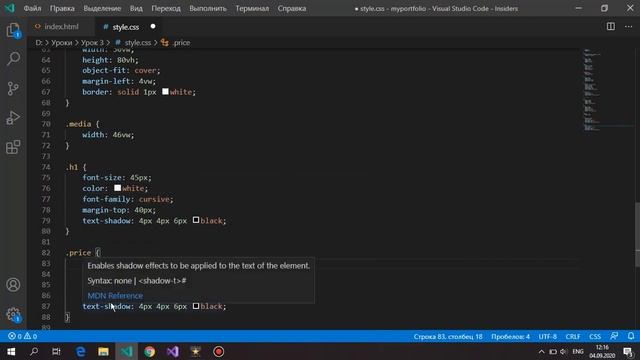Open the Выполнить menu

pyautogui.click(x=208, y=8)
